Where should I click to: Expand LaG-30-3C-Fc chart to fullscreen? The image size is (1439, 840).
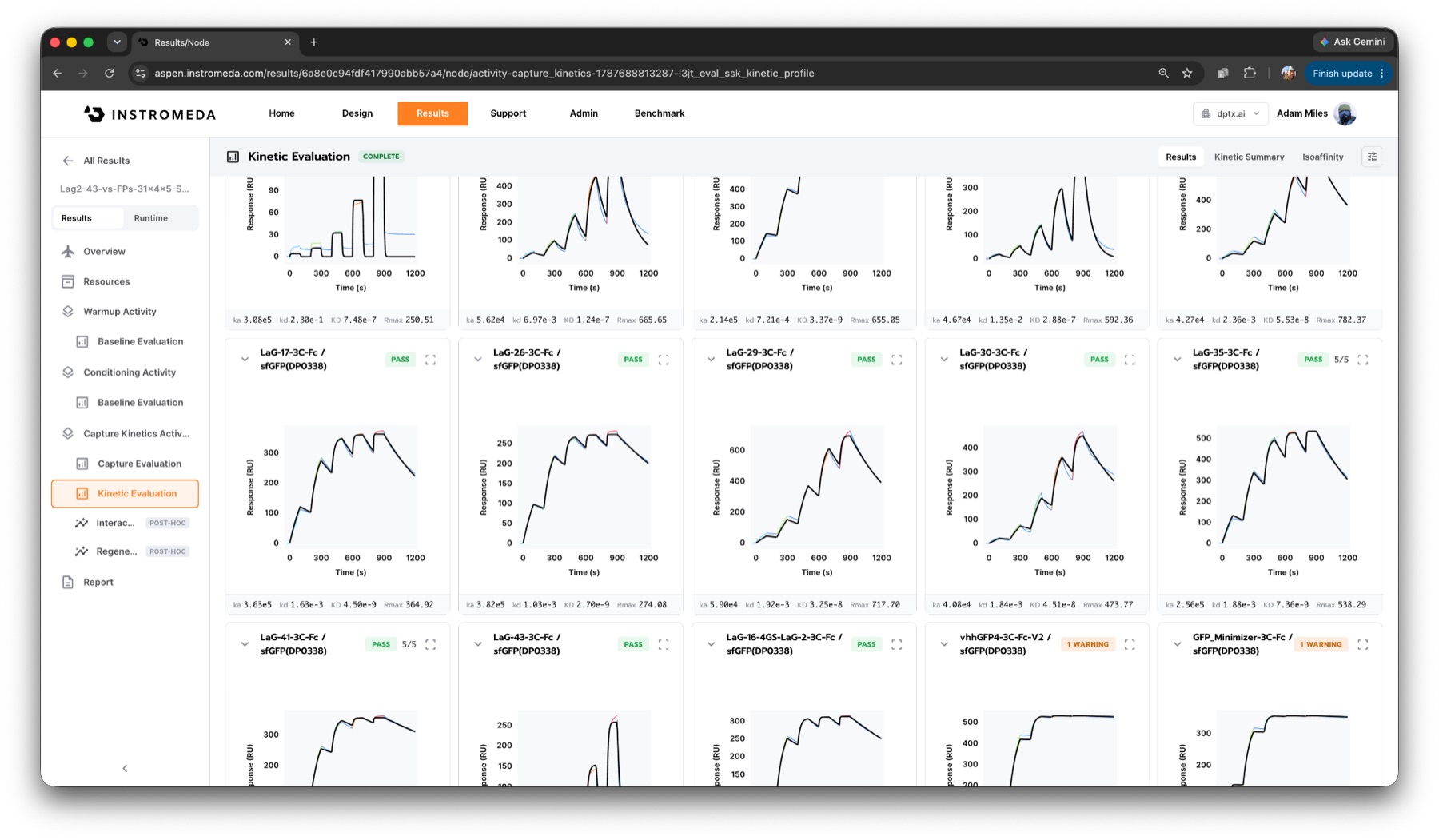coord(1130,360)
